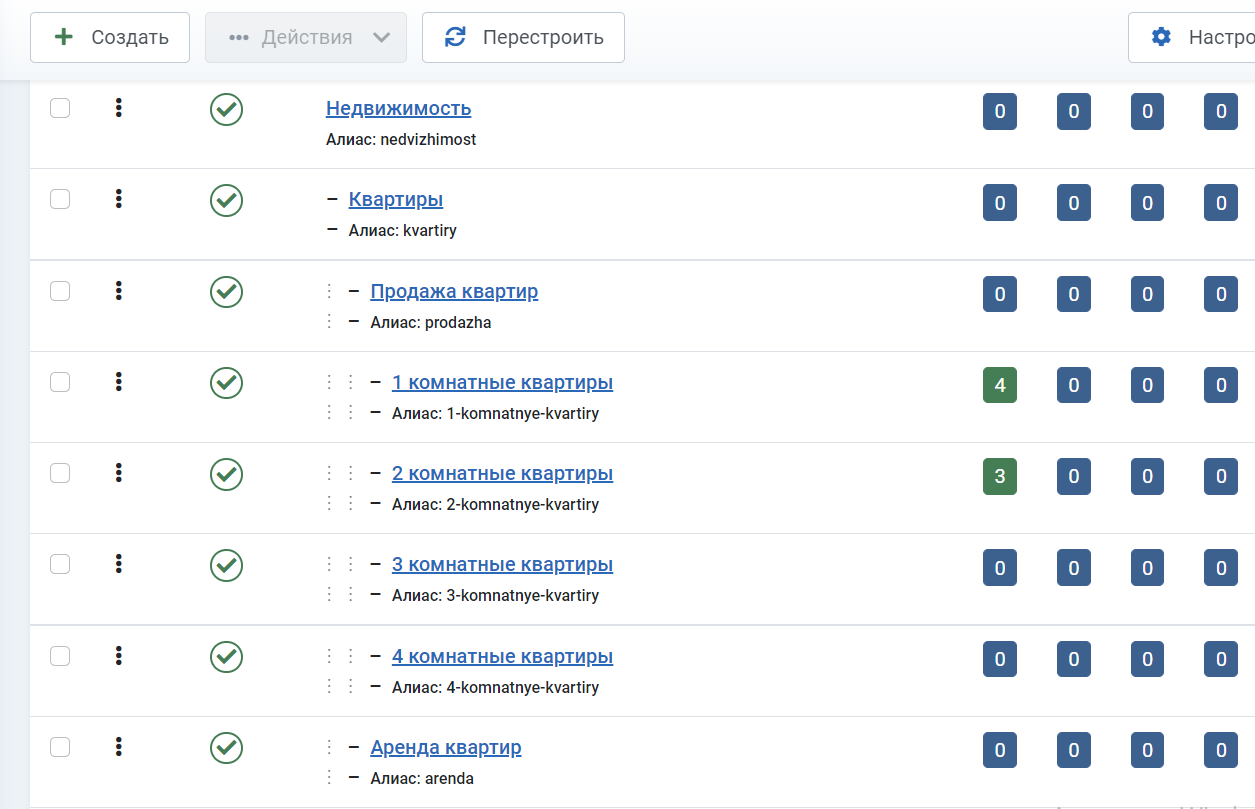Click three-dot actions icon for Недвижимость
1255x809 pixels.
[118, 108]
